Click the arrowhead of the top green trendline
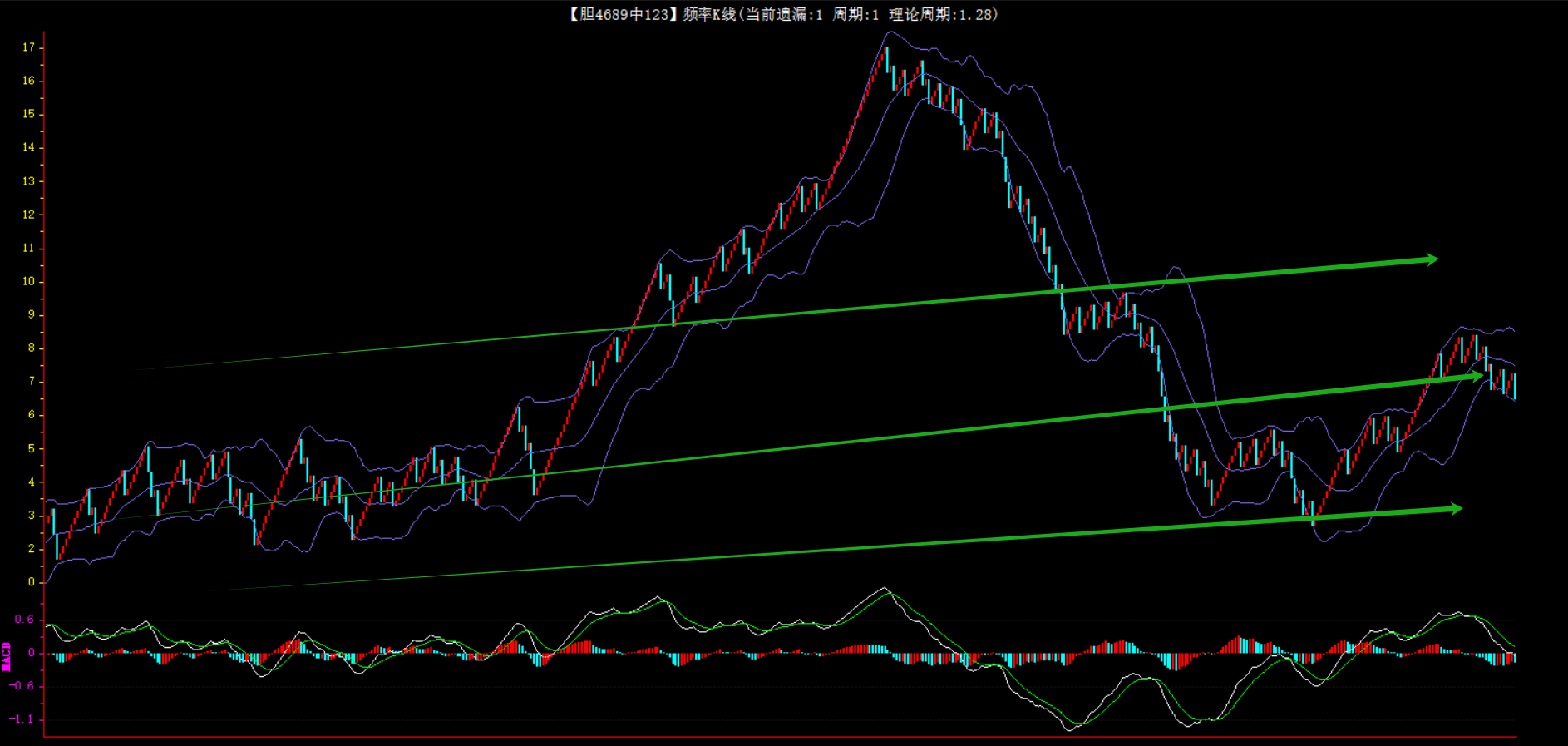Image resolution: width=1568 pixels, height=746 pixels. 1432,259
